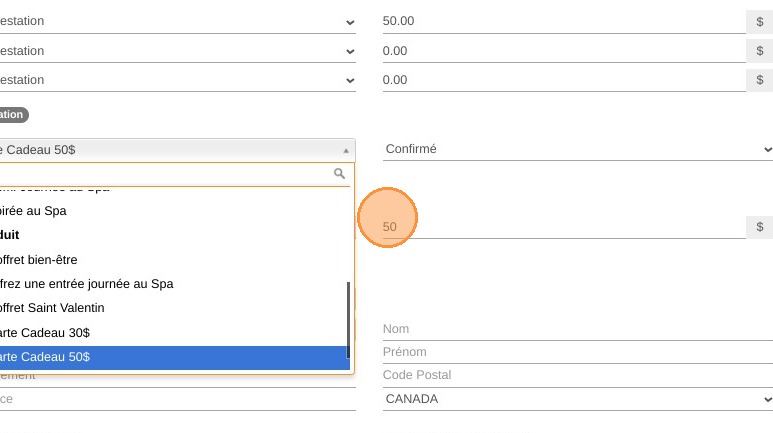773x433 pixels.
Task: Click the search magnifier icon in dropdown
Action: coord(339,174)
